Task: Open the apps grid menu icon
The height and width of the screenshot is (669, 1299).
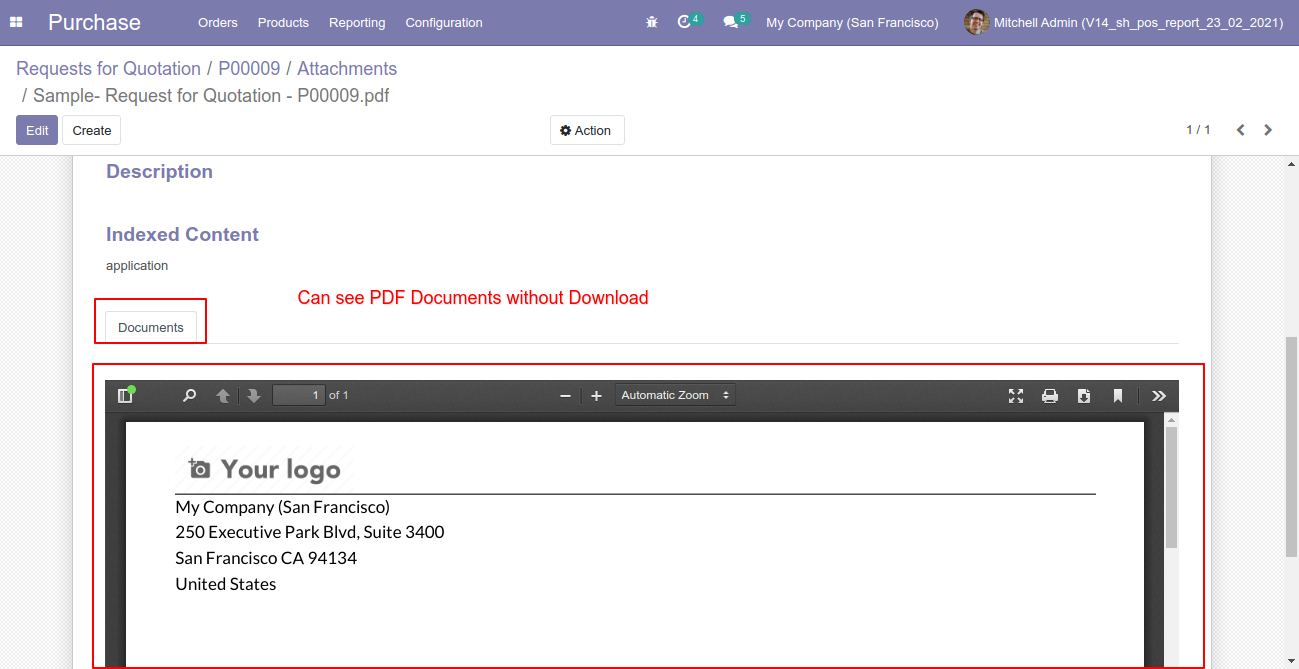Action: tap(16, 22)
